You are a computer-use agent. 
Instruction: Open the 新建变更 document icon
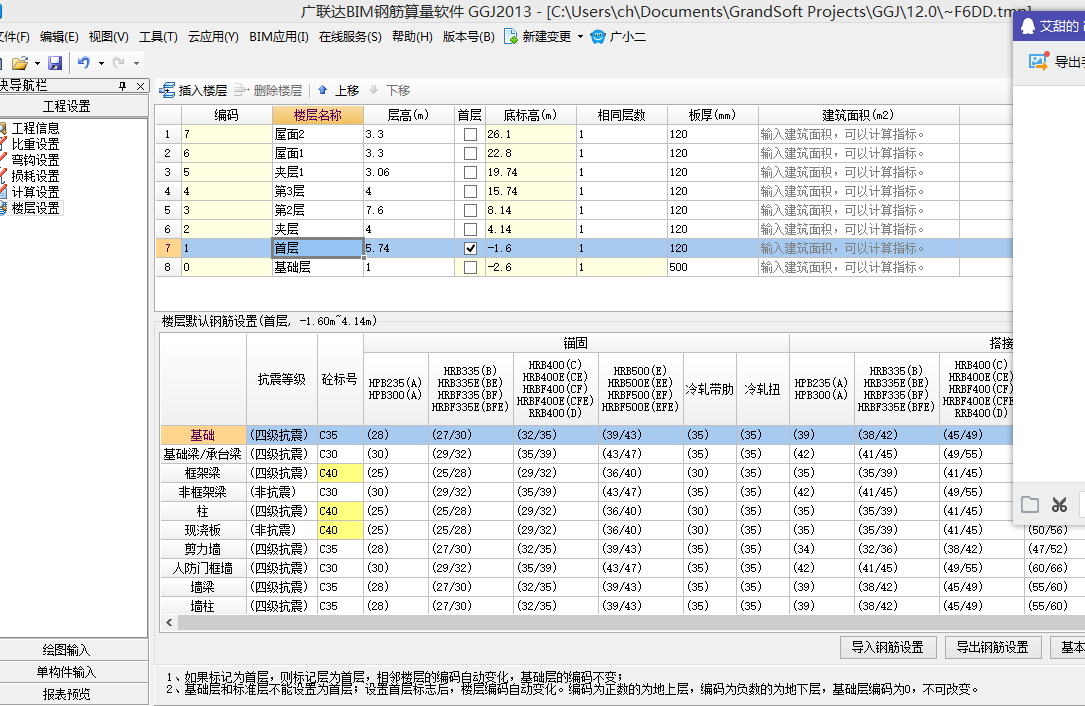coord(511,37)
